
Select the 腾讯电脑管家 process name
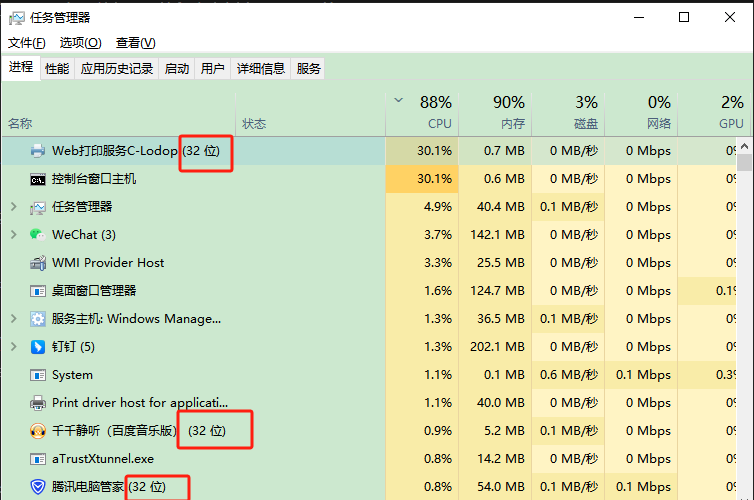click(109, 487)
